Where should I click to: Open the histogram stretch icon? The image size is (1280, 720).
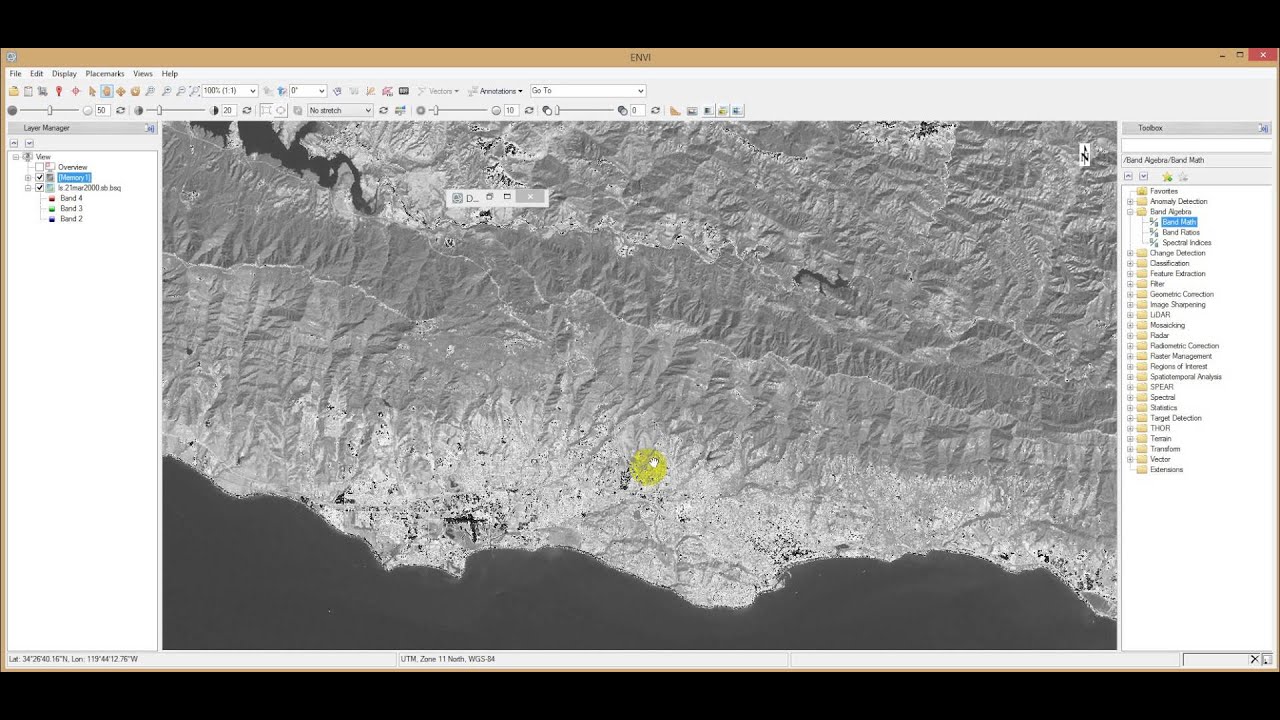pos(400,110)
